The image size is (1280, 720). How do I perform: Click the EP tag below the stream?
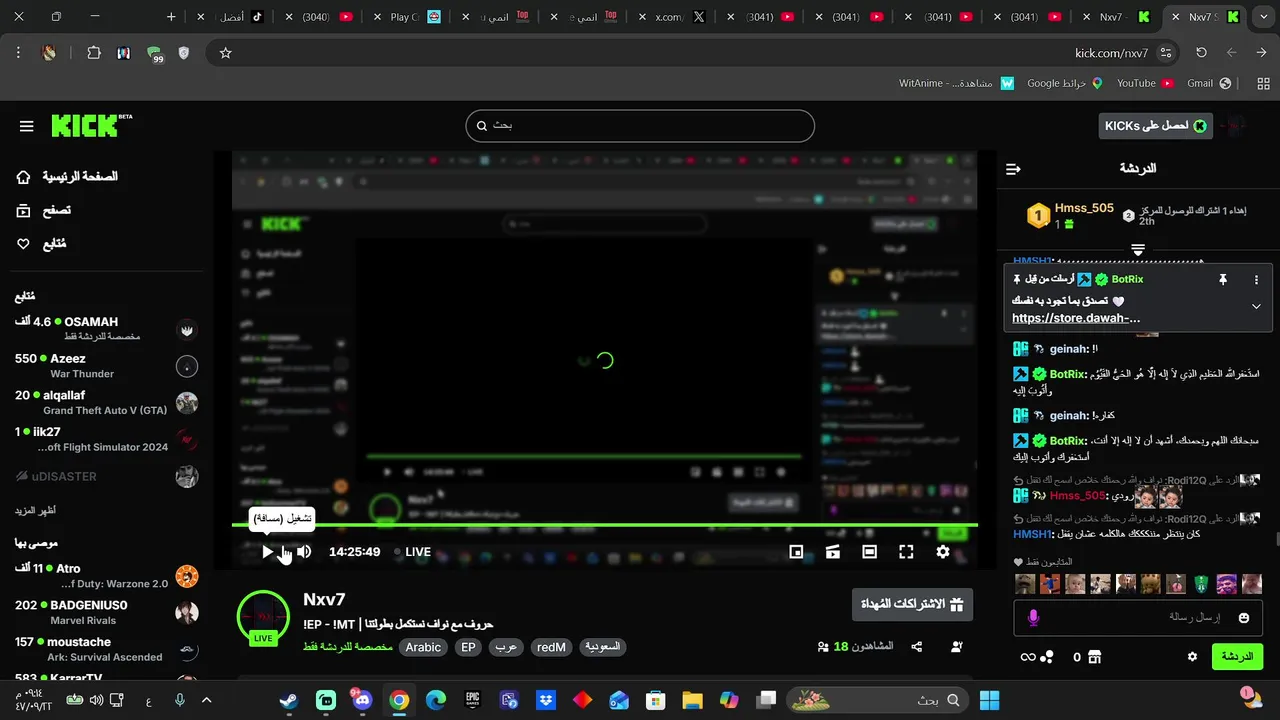468,647
